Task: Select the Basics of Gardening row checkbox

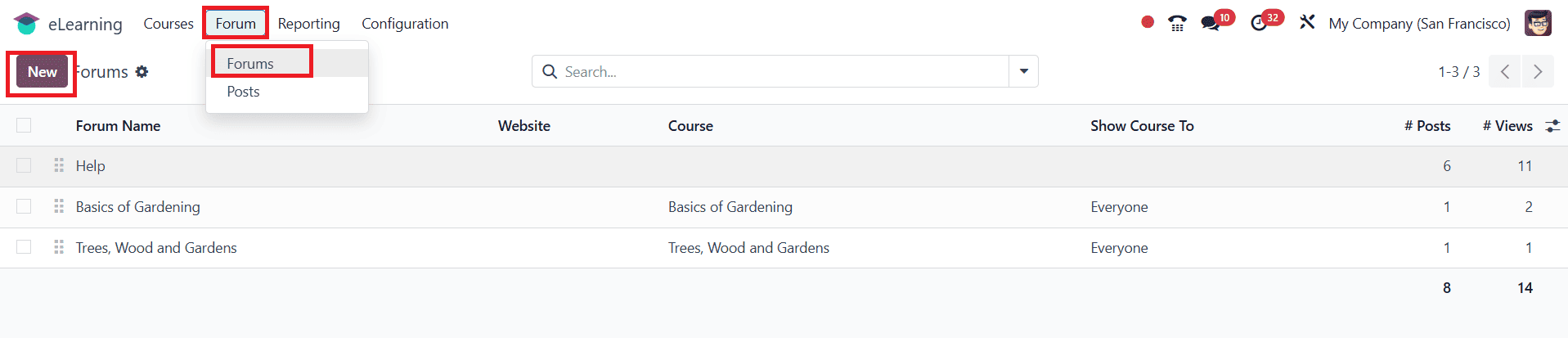Action: (24, 207)
